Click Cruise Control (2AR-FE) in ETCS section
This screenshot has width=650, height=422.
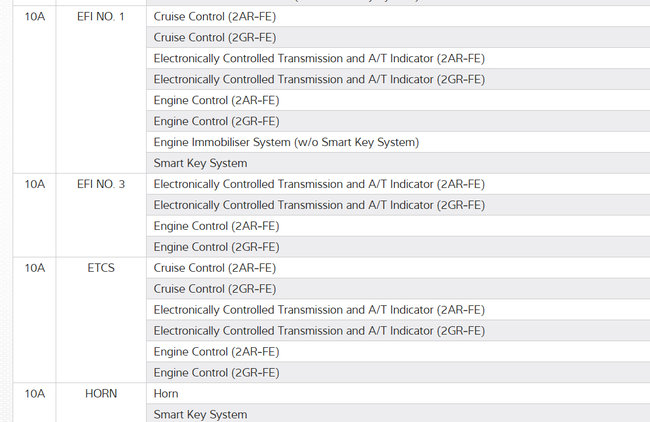click(x=216, y=268)
